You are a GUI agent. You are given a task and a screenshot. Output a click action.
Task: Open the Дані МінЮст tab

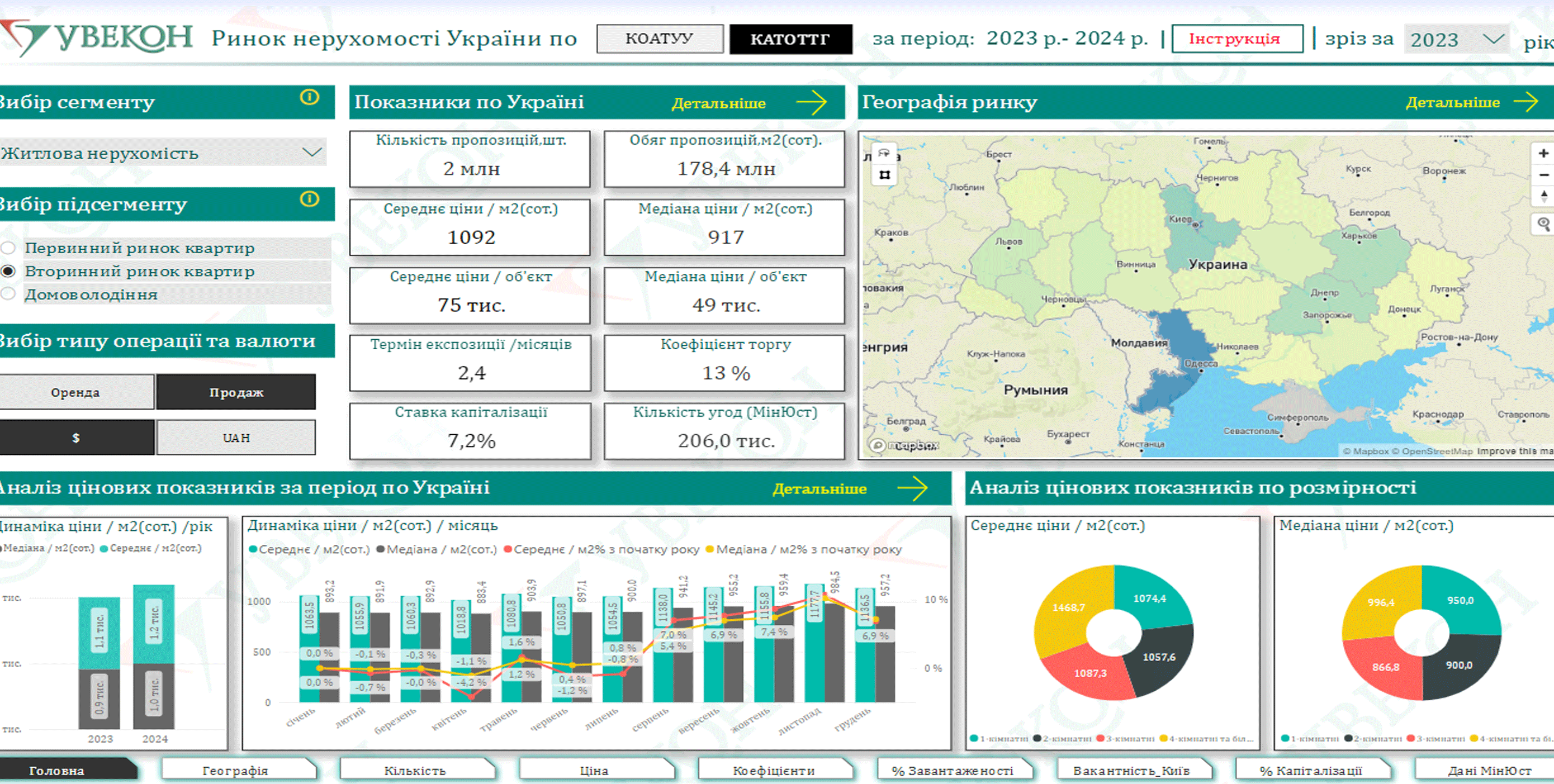(x=1485, y=770)
